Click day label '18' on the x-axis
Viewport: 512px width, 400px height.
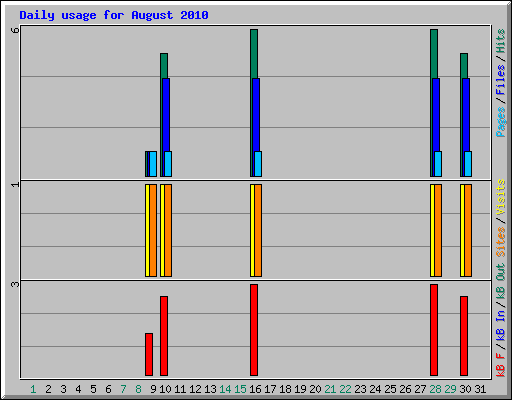click(285, 389)
